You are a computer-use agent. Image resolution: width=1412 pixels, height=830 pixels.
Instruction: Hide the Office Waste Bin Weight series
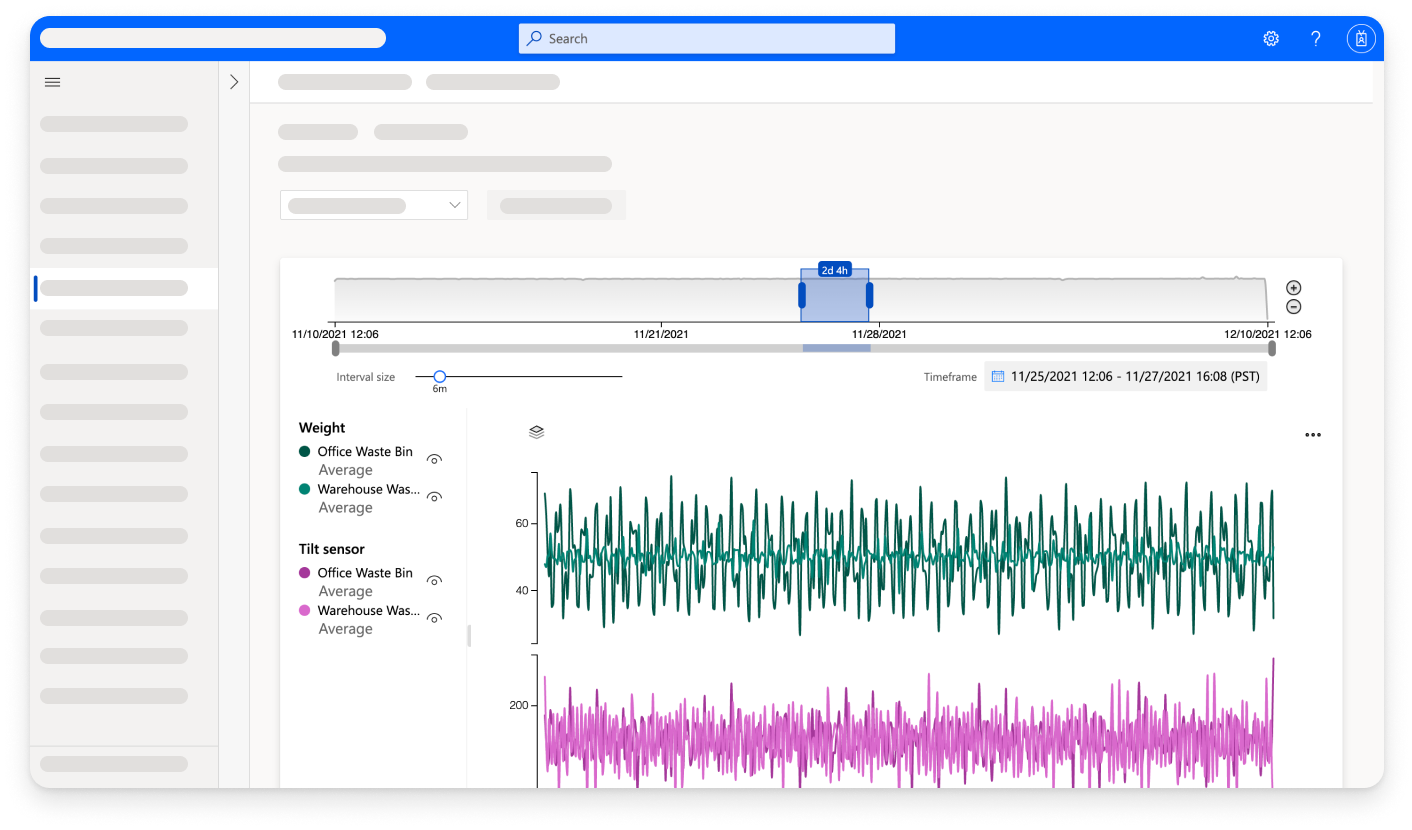tap(434, 458)
